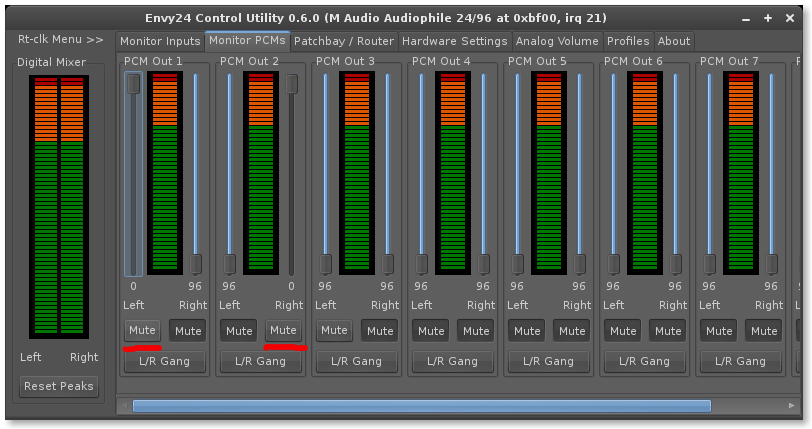This screenshot has width=812, height=429.
Task: Enable L/R Gang for PCM Out 2
Action: 260,361
